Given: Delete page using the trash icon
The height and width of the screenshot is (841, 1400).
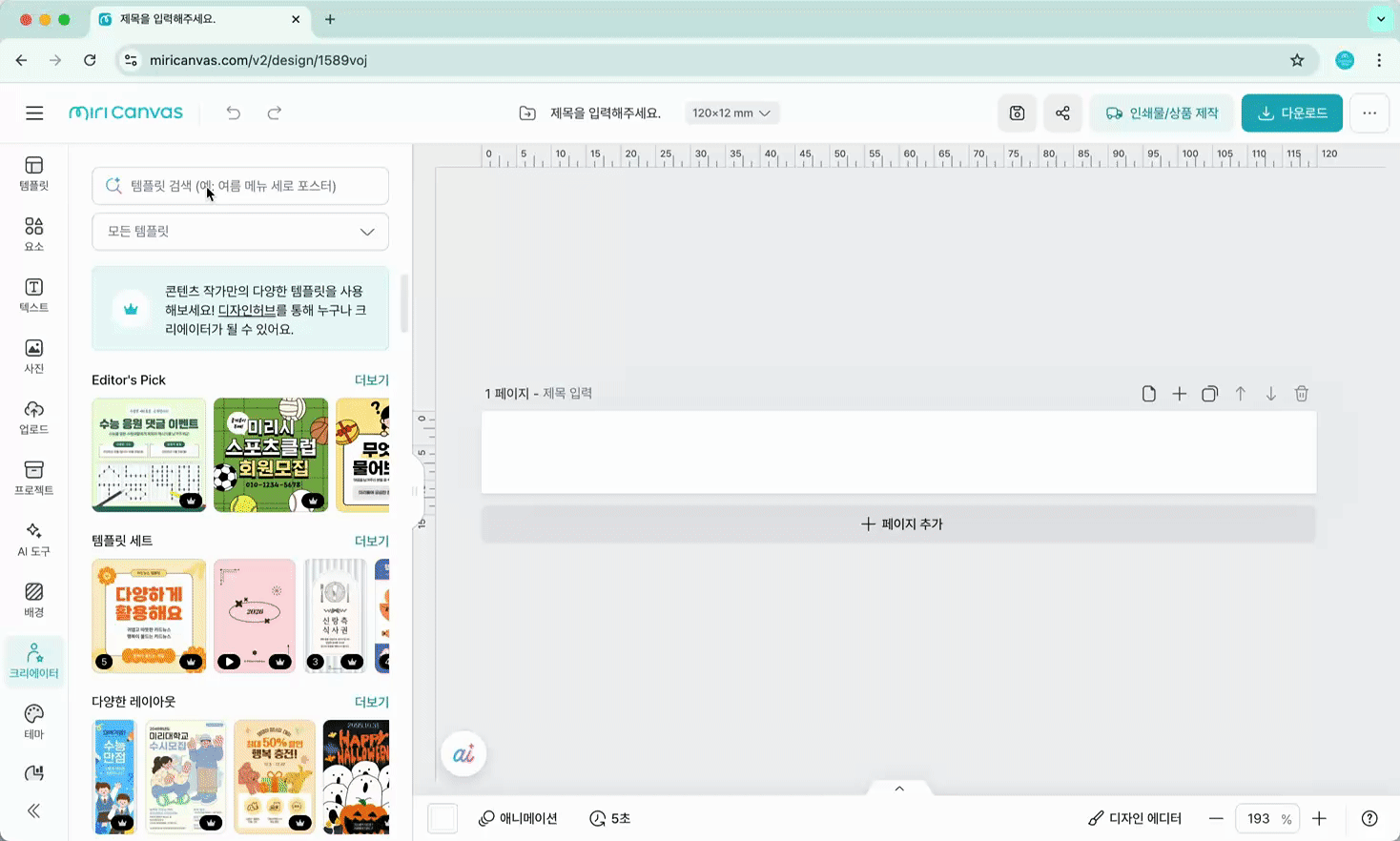Looking at the screenshot, I should coord(1301,394).
